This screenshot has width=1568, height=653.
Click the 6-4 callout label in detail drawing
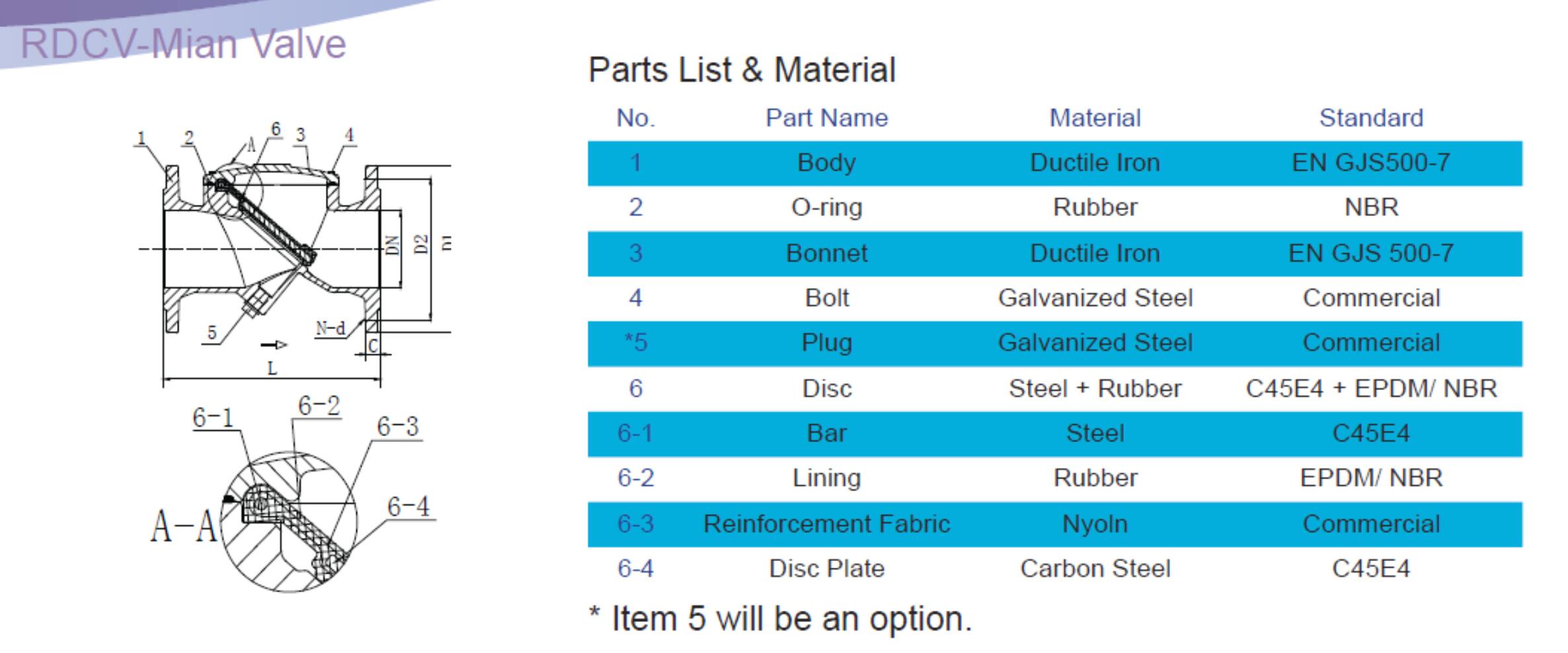pos(408,507)
